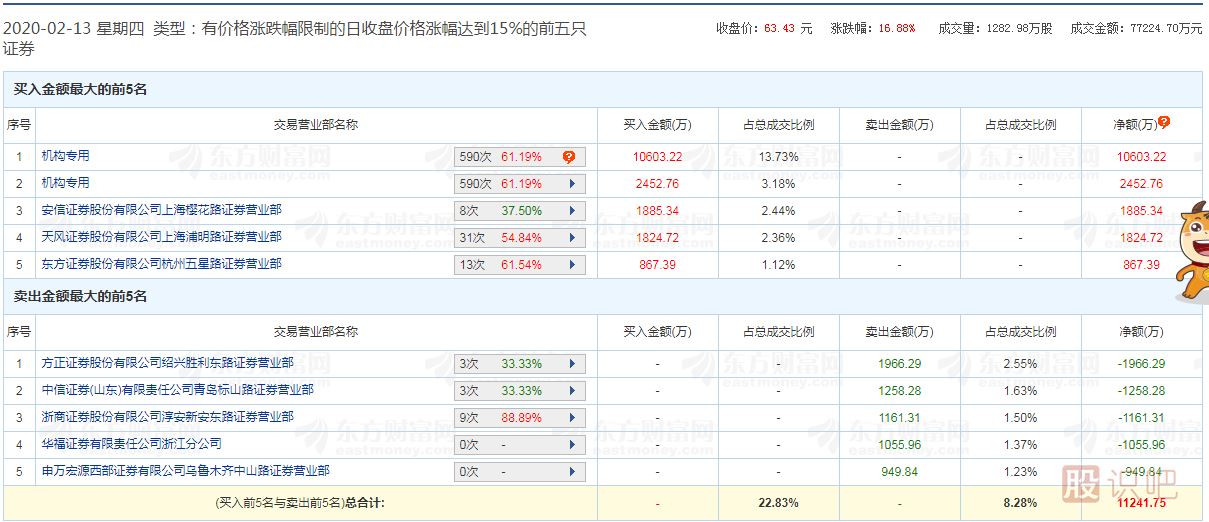Click arrow icon in 中信证券(山东) row

[572, 391]
